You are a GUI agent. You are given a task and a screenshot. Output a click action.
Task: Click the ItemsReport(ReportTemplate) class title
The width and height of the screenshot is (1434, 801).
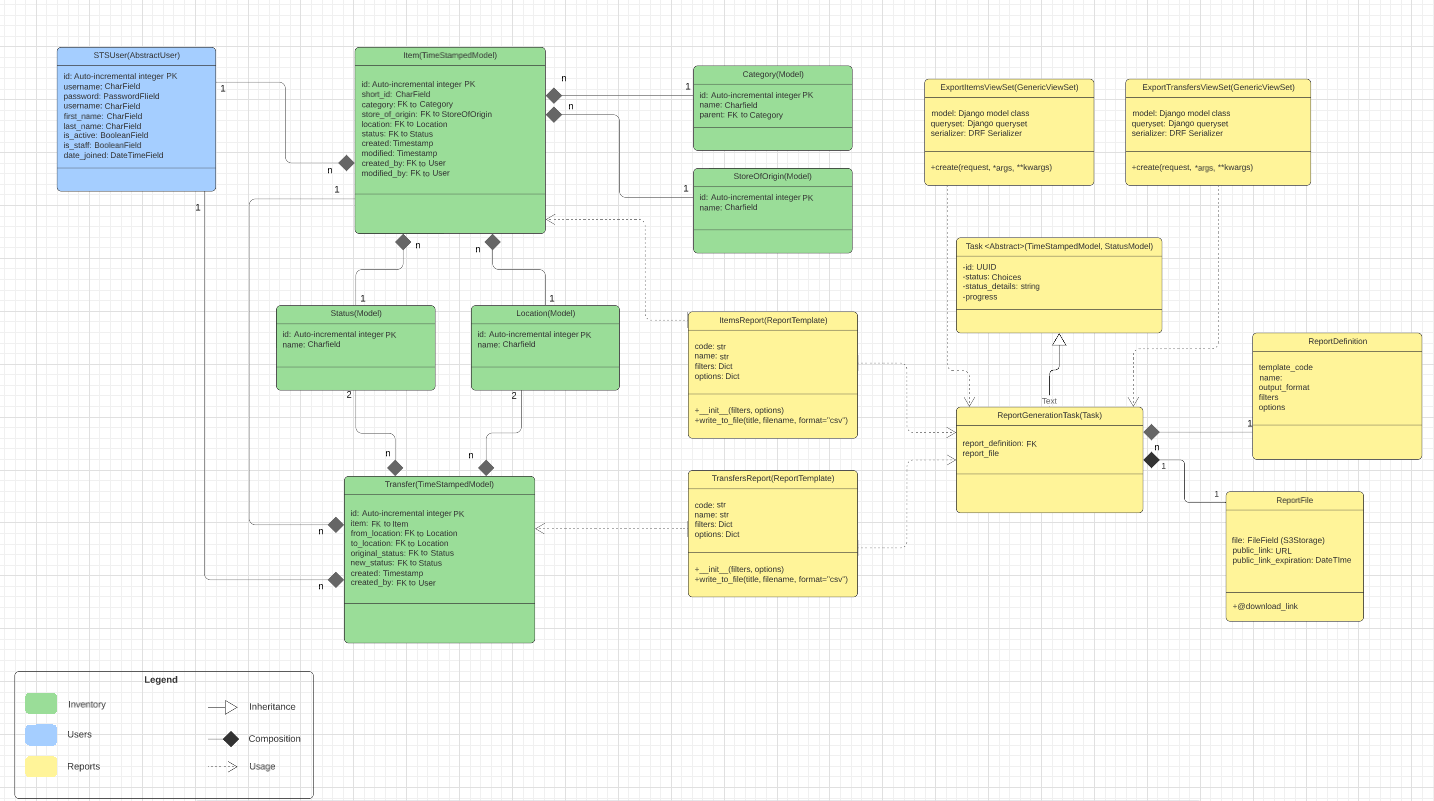click(x=772, y=320)
